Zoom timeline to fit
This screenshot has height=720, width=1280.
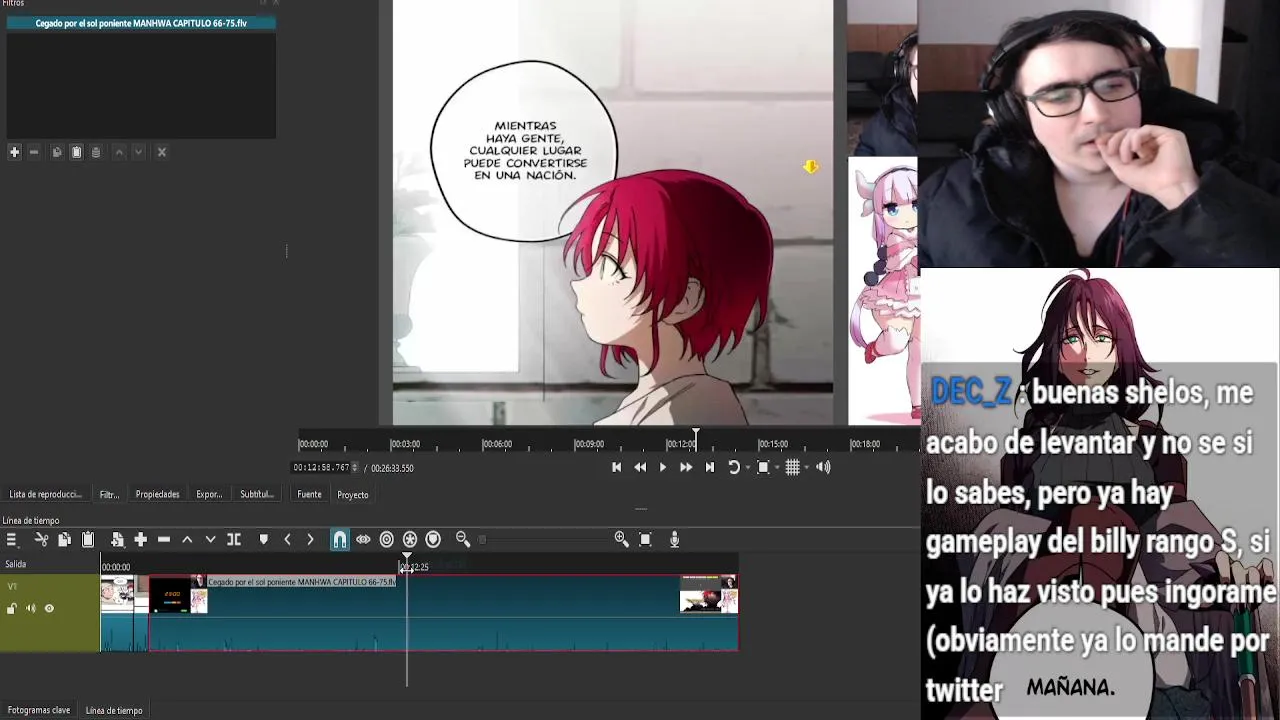point(645,539)
